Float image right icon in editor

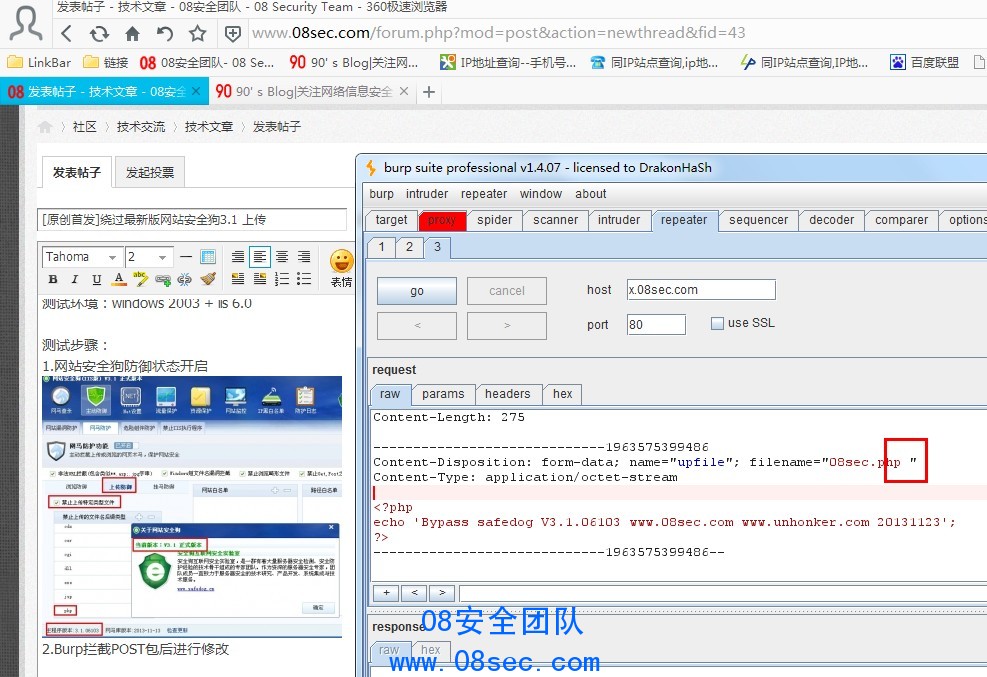(x=260, y=279)
